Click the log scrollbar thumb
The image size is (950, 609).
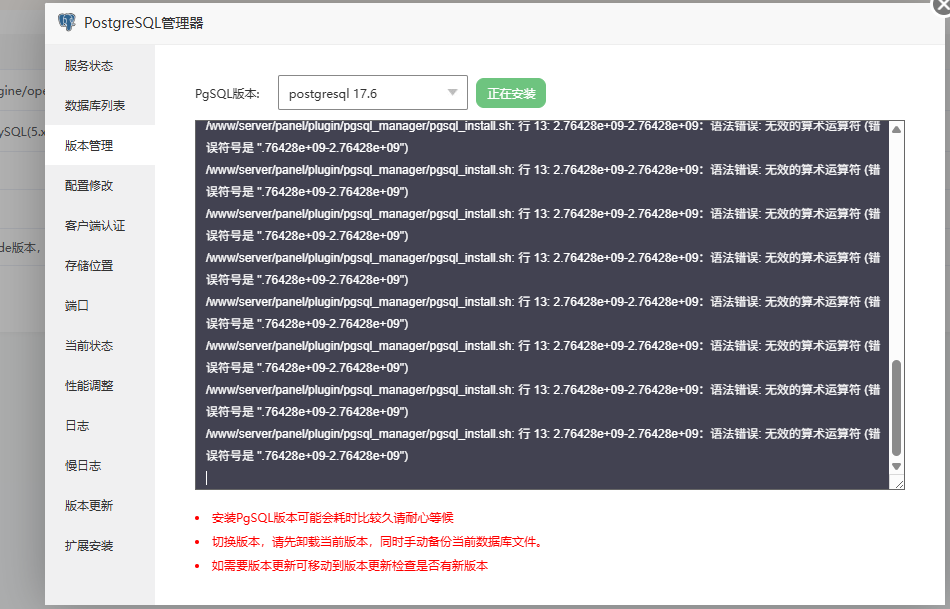(897, 408)
